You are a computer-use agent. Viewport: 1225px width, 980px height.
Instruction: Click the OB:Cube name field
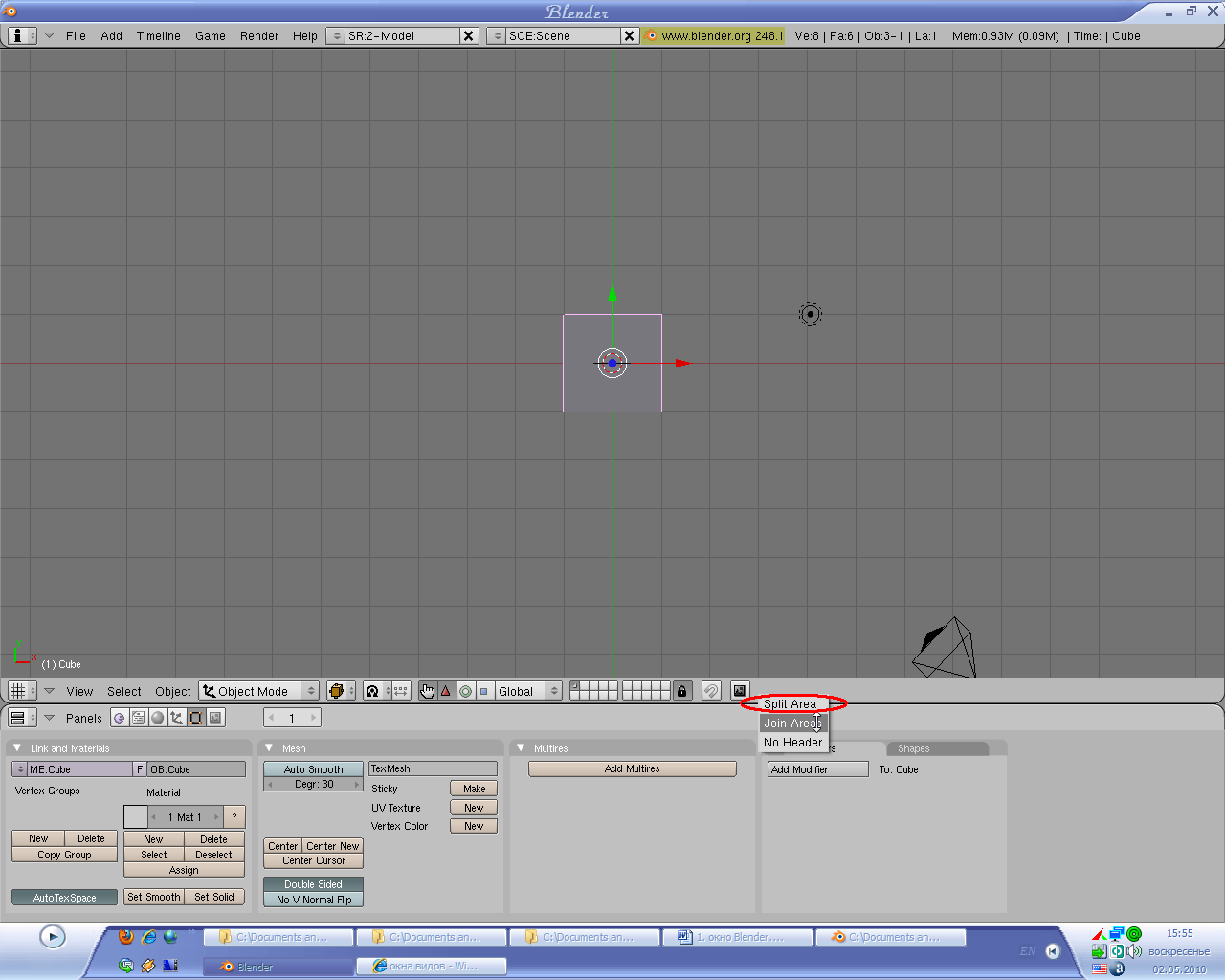(x=196, y=769)
